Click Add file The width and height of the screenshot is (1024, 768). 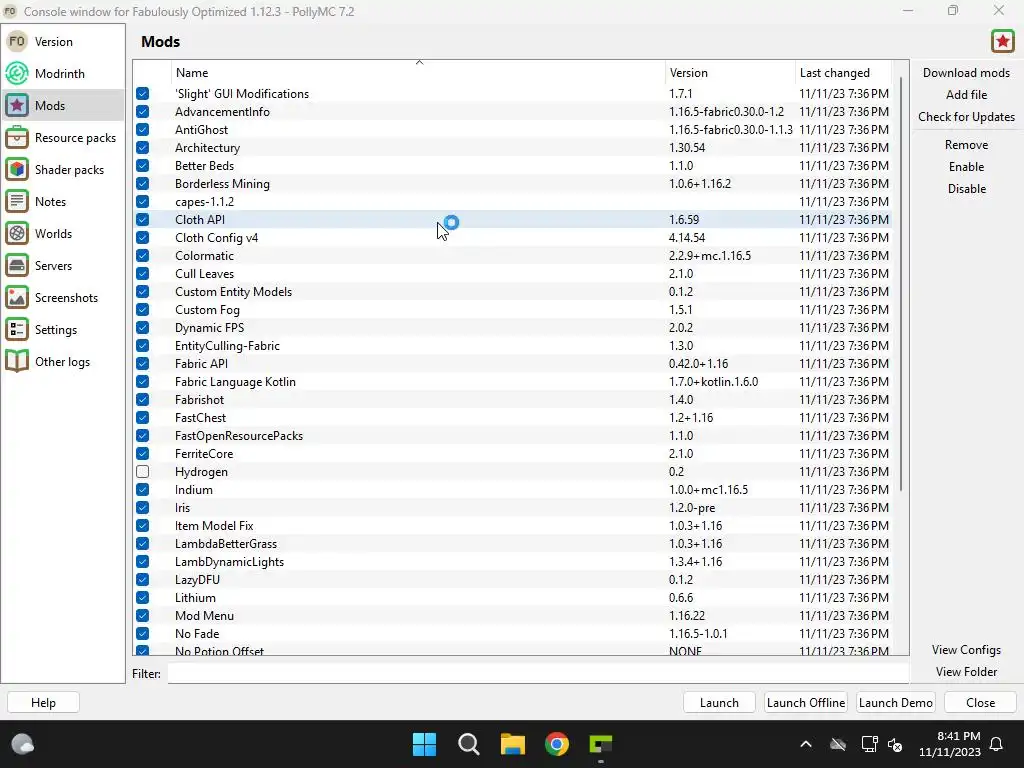pyautogui.click(x=966, y=95)
